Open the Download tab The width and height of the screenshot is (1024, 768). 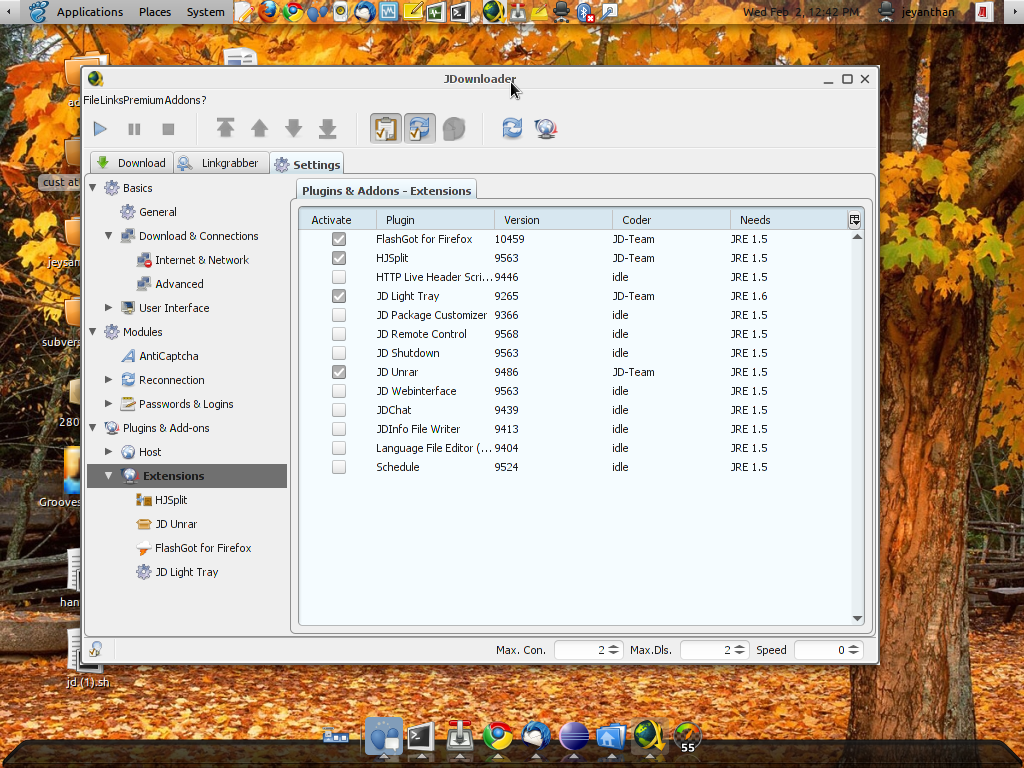(131, 163)
